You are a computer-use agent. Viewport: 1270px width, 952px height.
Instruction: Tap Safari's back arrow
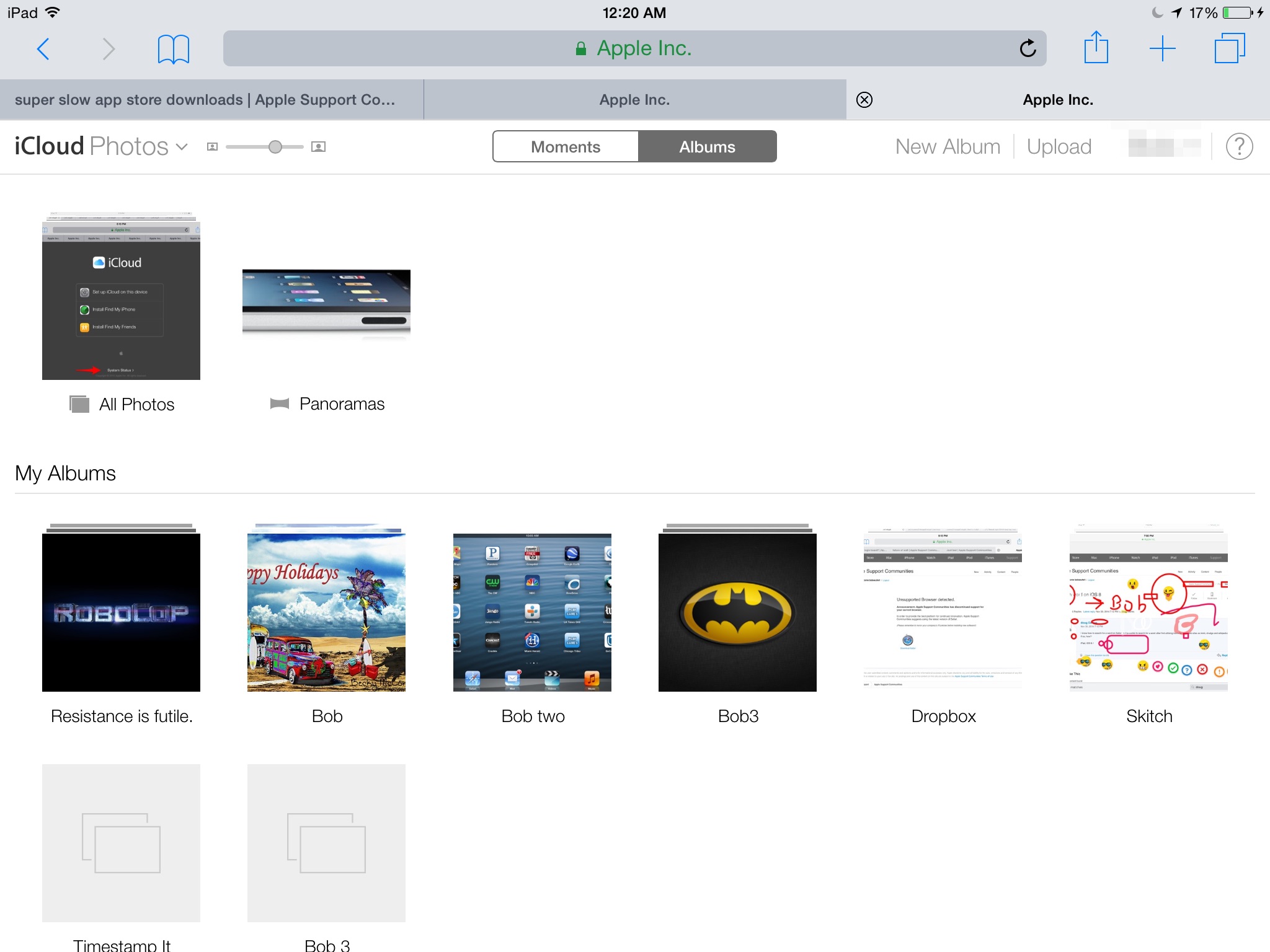point(43,49)
